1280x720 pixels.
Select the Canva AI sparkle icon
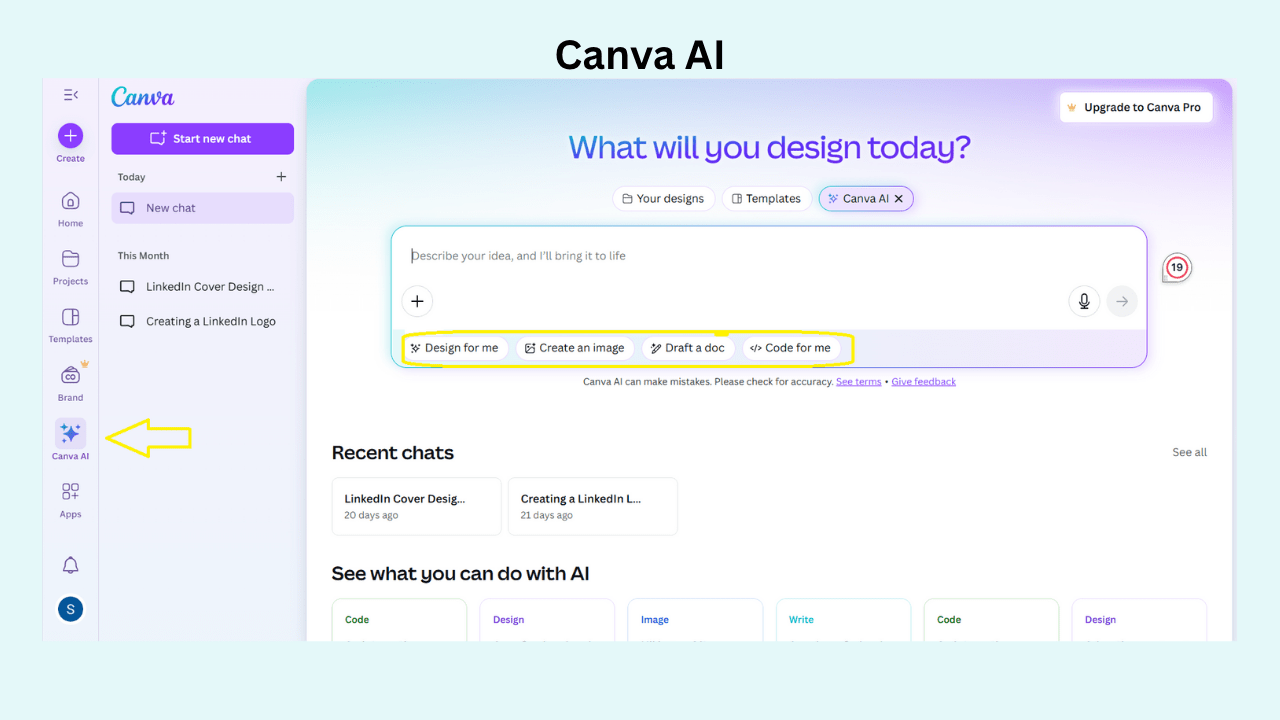pyautogui.click(x=70, y=433)
